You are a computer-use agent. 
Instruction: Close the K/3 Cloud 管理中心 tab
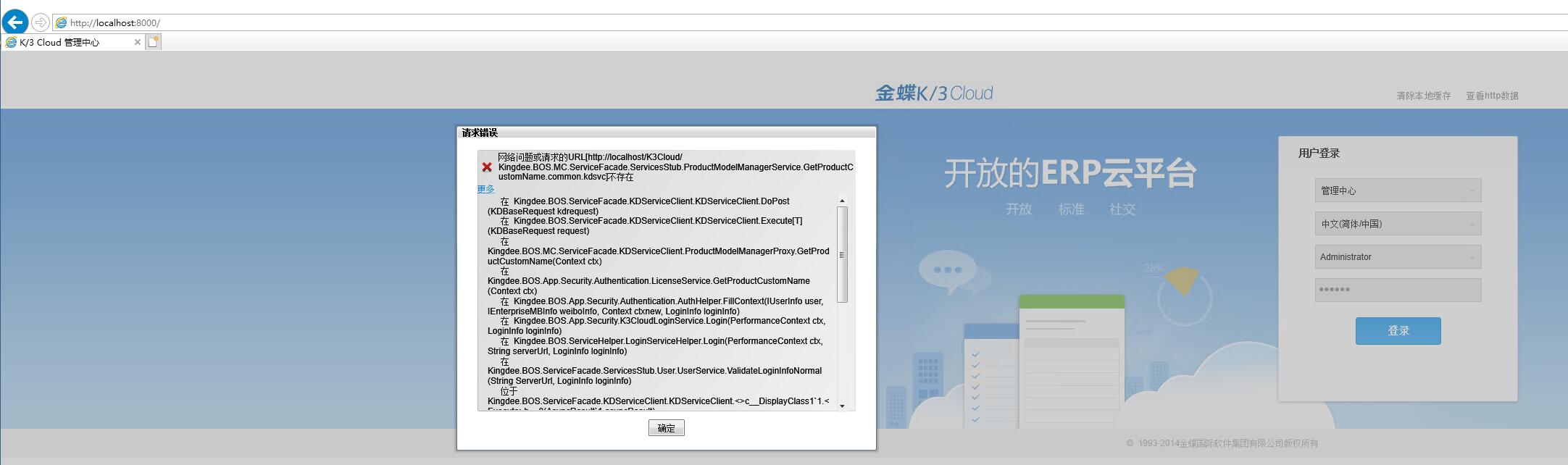(x=138, y=42)
